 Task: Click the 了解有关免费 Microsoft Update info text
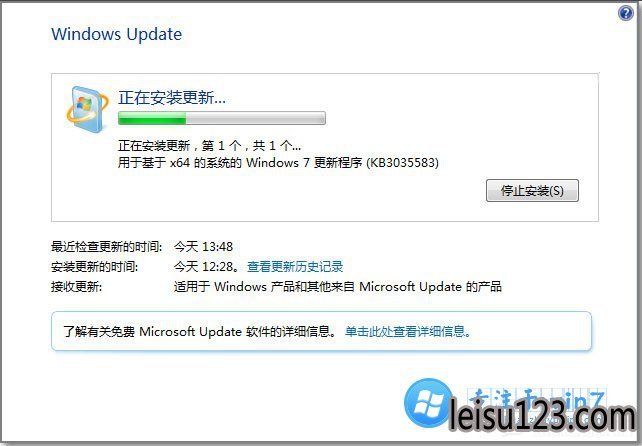(x=200, y=331)
